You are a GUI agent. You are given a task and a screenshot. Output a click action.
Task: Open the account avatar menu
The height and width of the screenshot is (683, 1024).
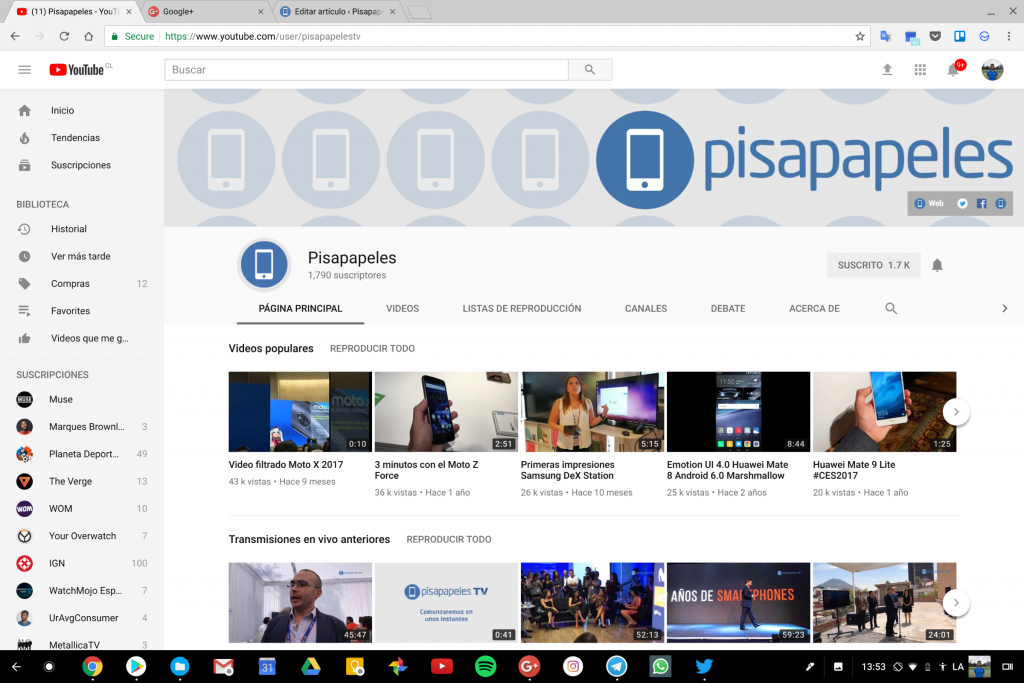click(992, 69)
